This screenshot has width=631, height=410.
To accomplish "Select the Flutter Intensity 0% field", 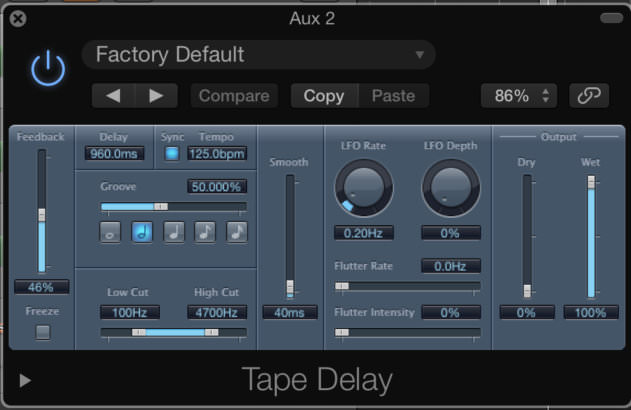I will (x=451, y=312).
